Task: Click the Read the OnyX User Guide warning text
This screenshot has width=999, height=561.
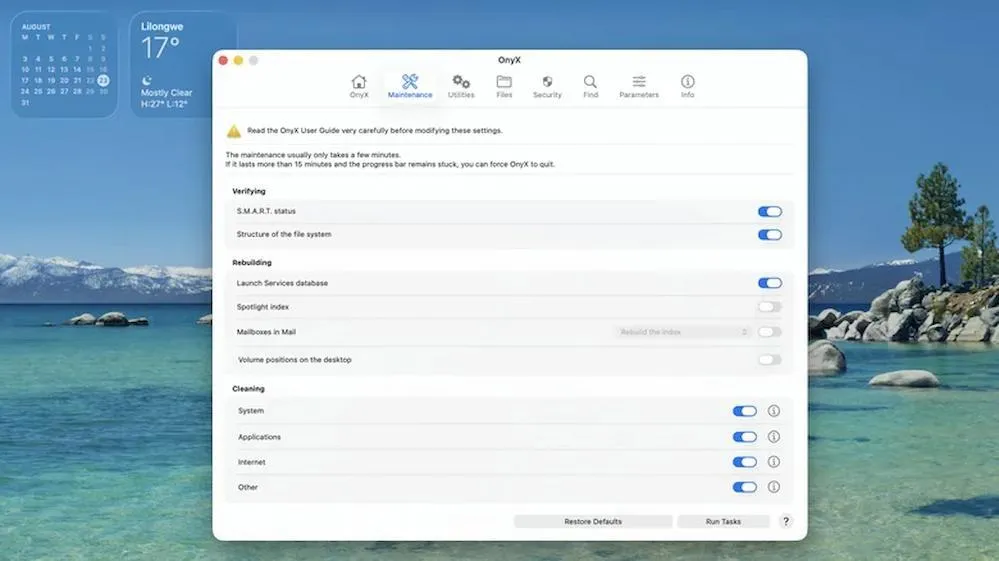Action: (x=375, y=131)
